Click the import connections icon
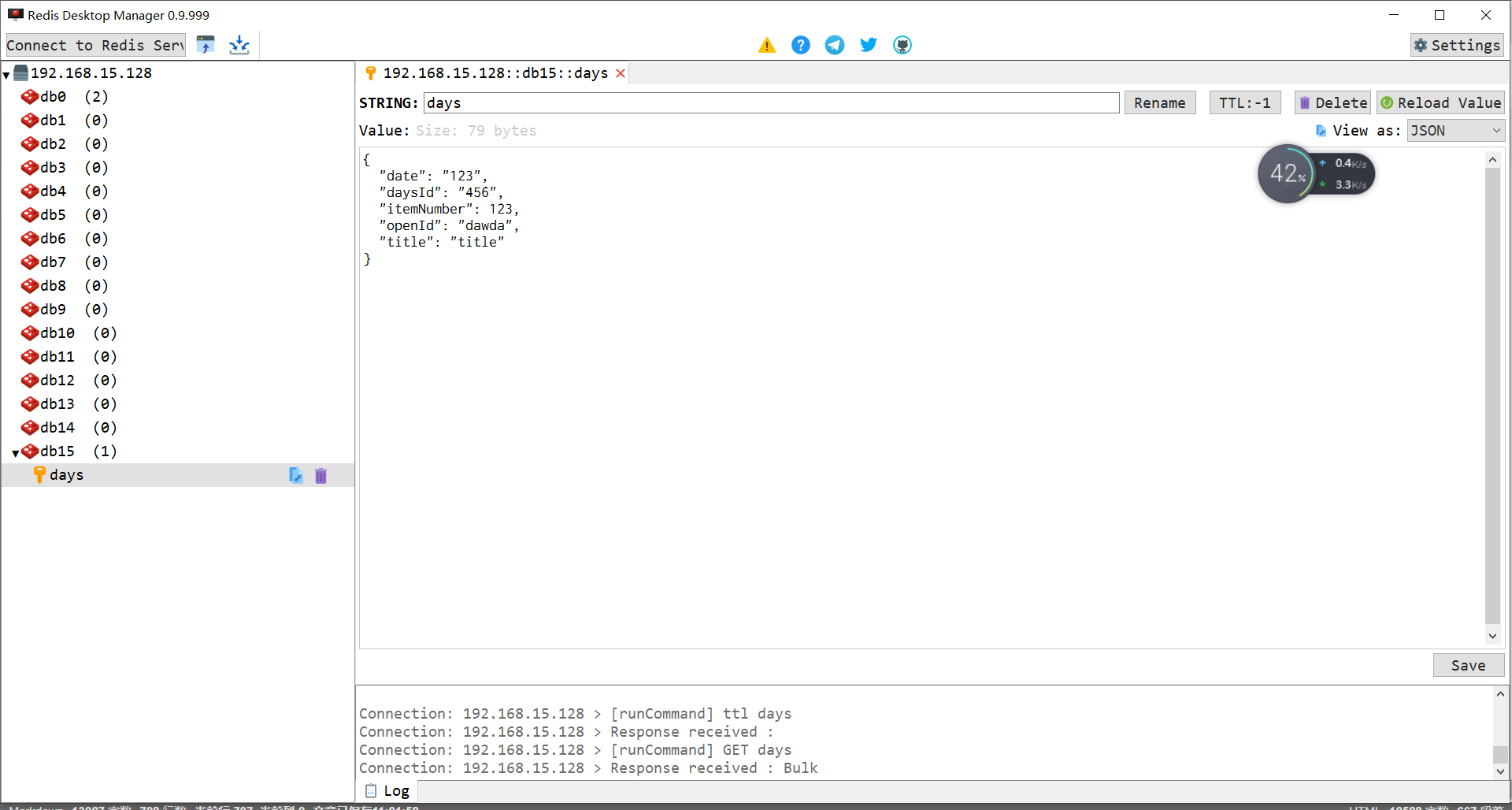 pyautogui.click(x=239, y=45)
